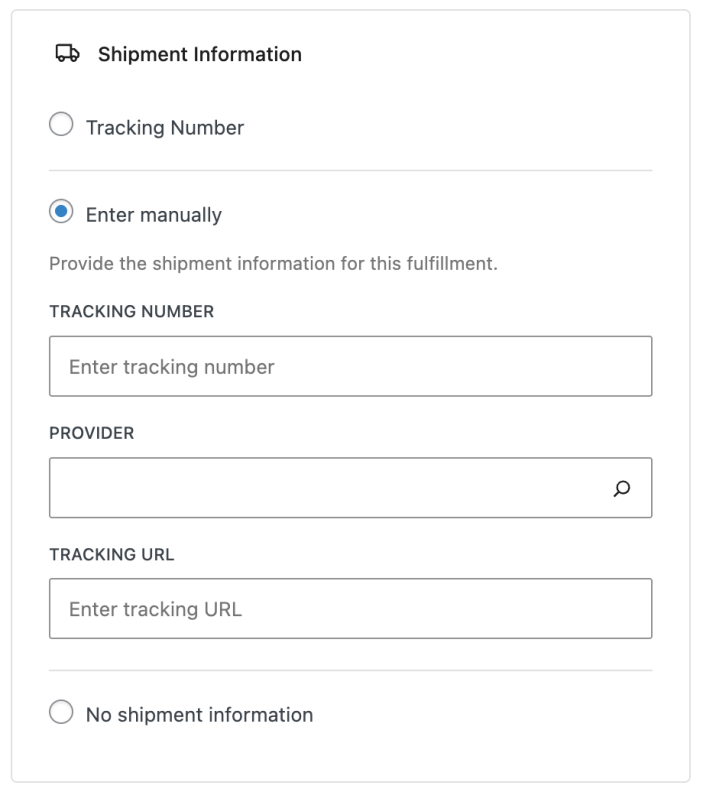
Task: Click the magnifier icon in Provider field
Action: coord(622,489)
